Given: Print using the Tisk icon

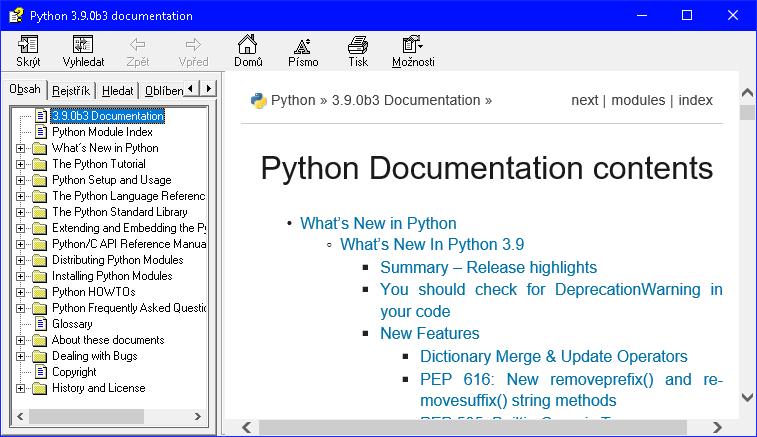Looking at the screenshot, I should (358, 45).
